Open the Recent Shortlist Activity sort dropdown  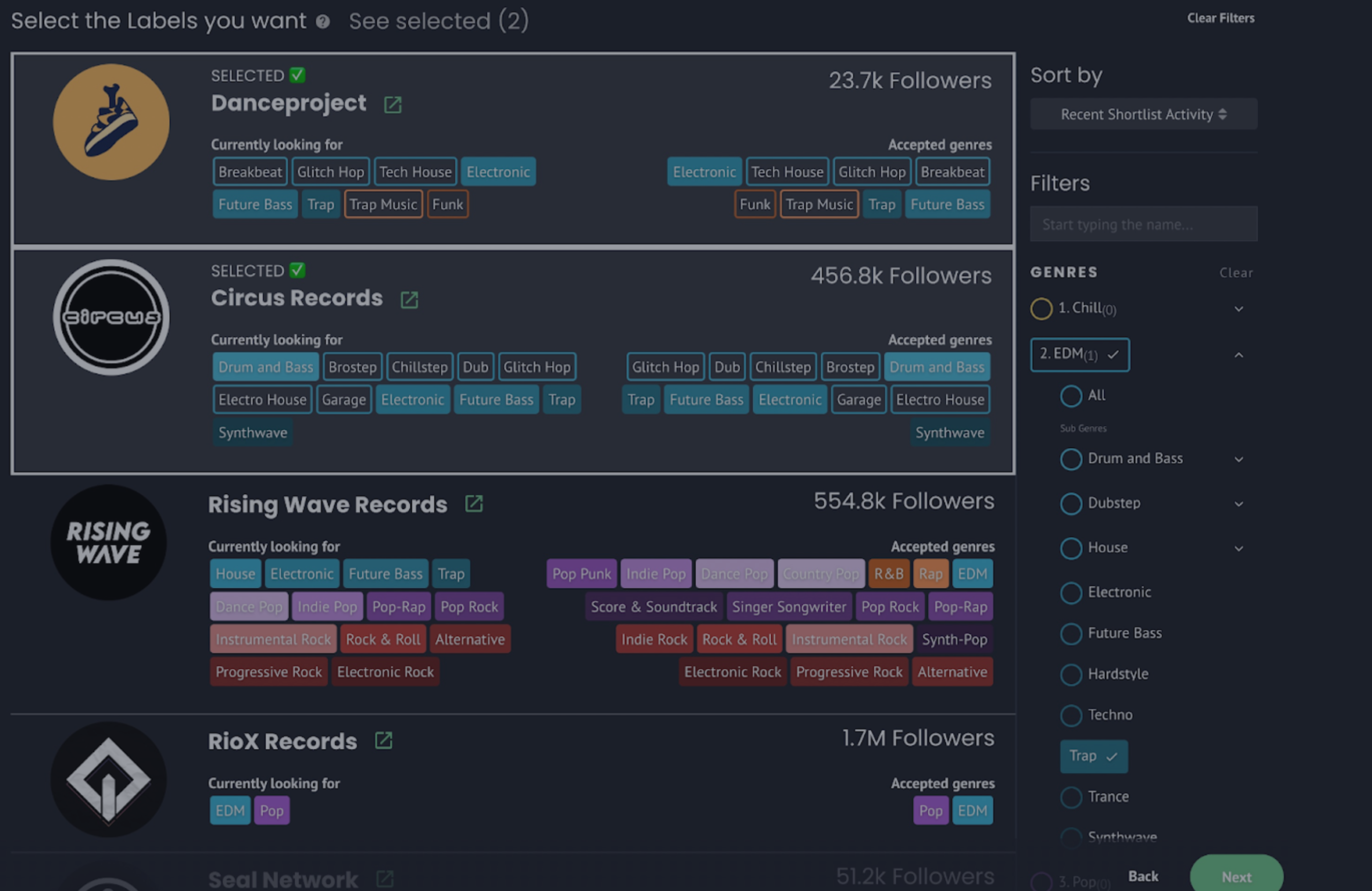coord(1143,114)
